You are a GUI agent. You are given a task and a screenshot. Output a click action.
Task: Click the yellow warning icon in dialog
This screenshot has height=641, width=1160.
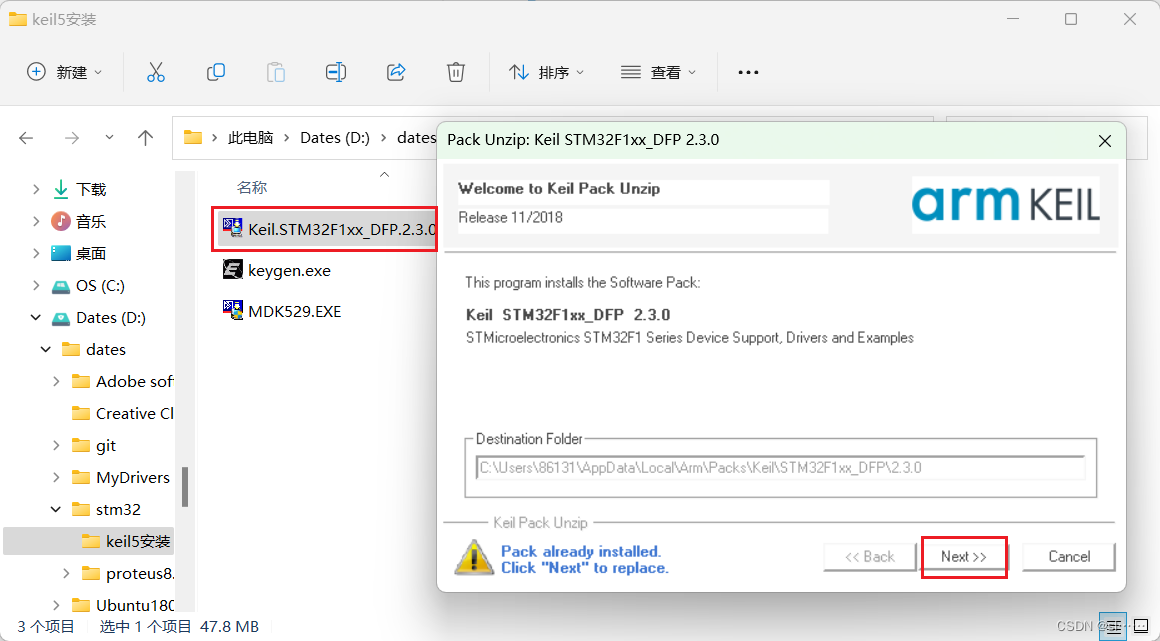[473, 558]
